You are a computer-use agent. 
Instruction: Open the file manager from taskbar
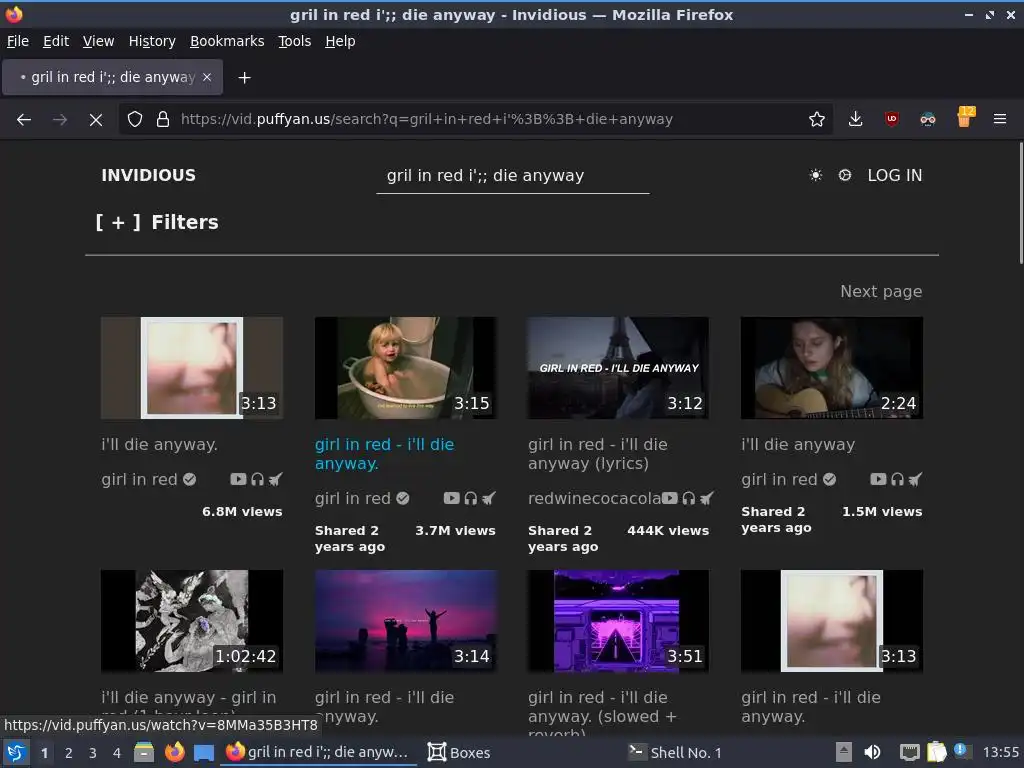tap(144, 752)
